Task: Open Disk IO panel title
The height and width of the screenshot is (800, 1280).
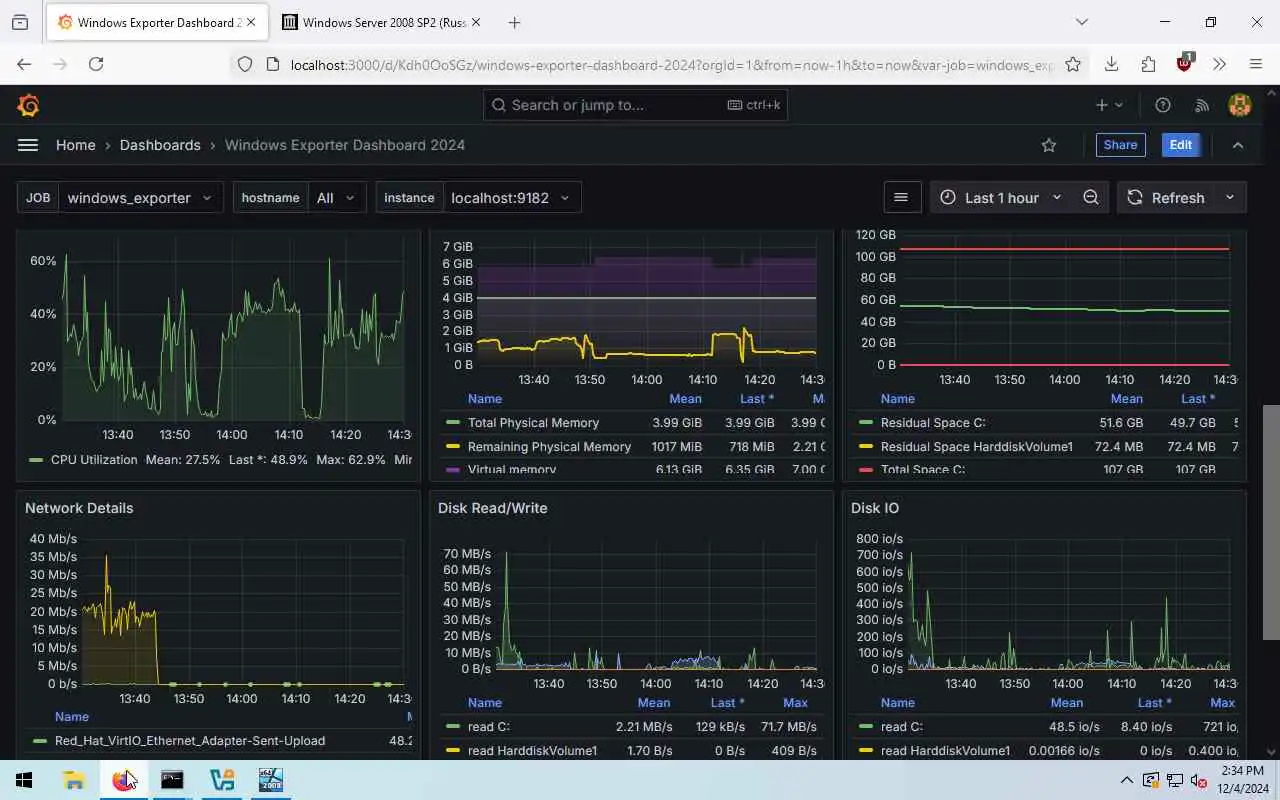Action: click(875, 508)
